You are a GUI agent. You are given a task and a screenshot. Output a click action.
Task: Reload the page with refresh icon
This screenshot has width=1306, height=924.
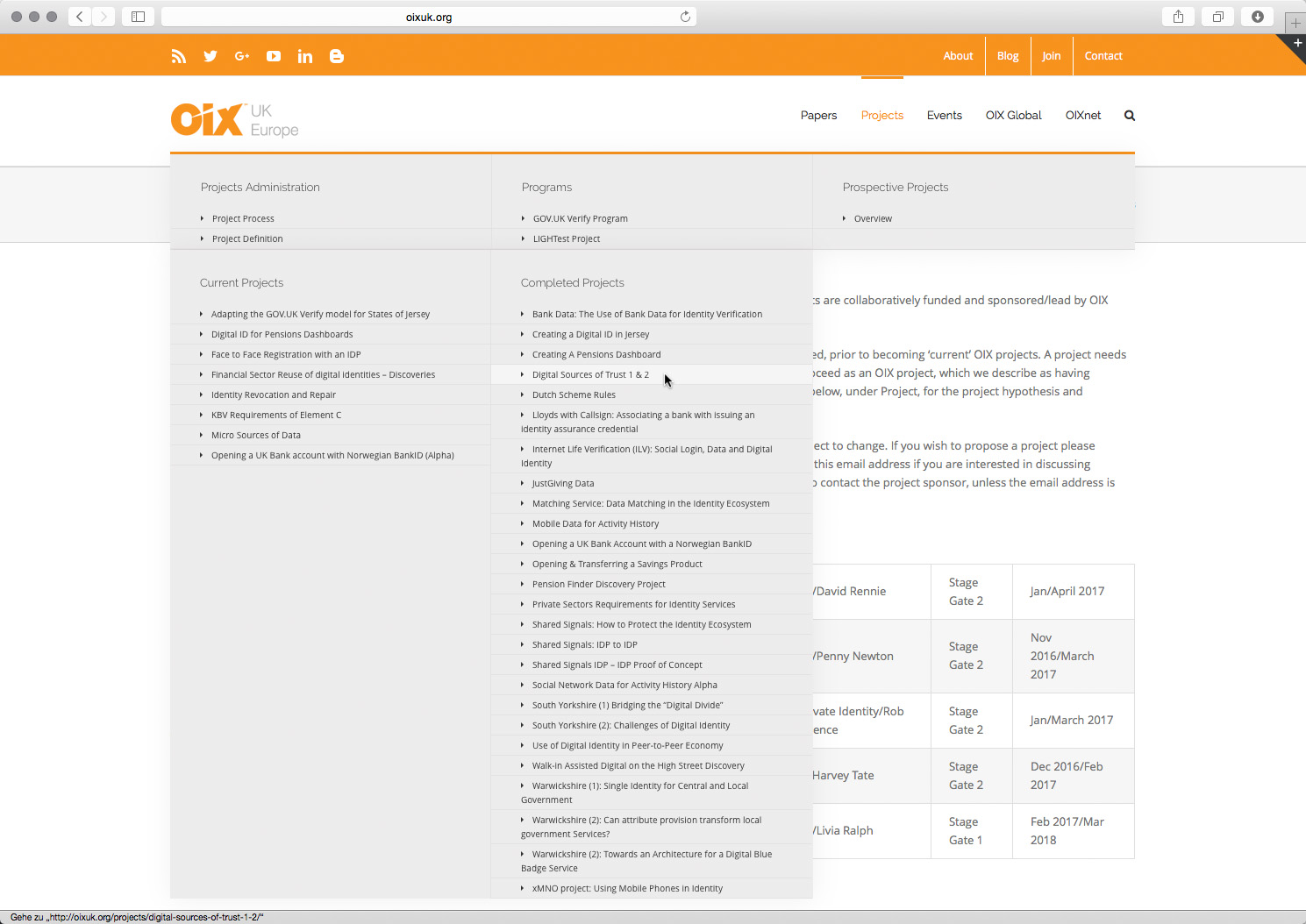tap(685, 17)
